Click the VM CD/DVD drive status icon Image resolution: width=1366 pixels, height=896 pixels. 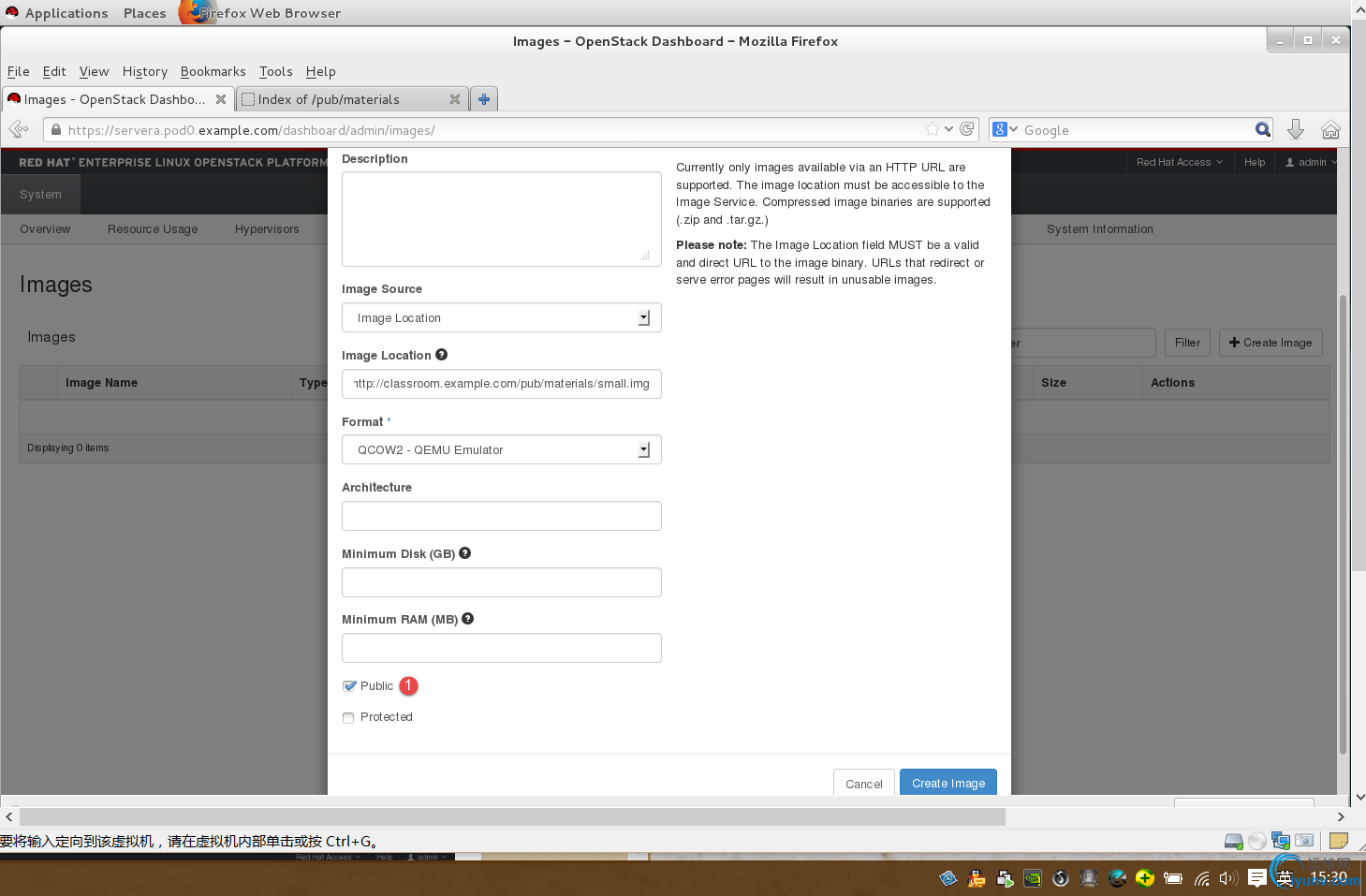coord(1257,841)
